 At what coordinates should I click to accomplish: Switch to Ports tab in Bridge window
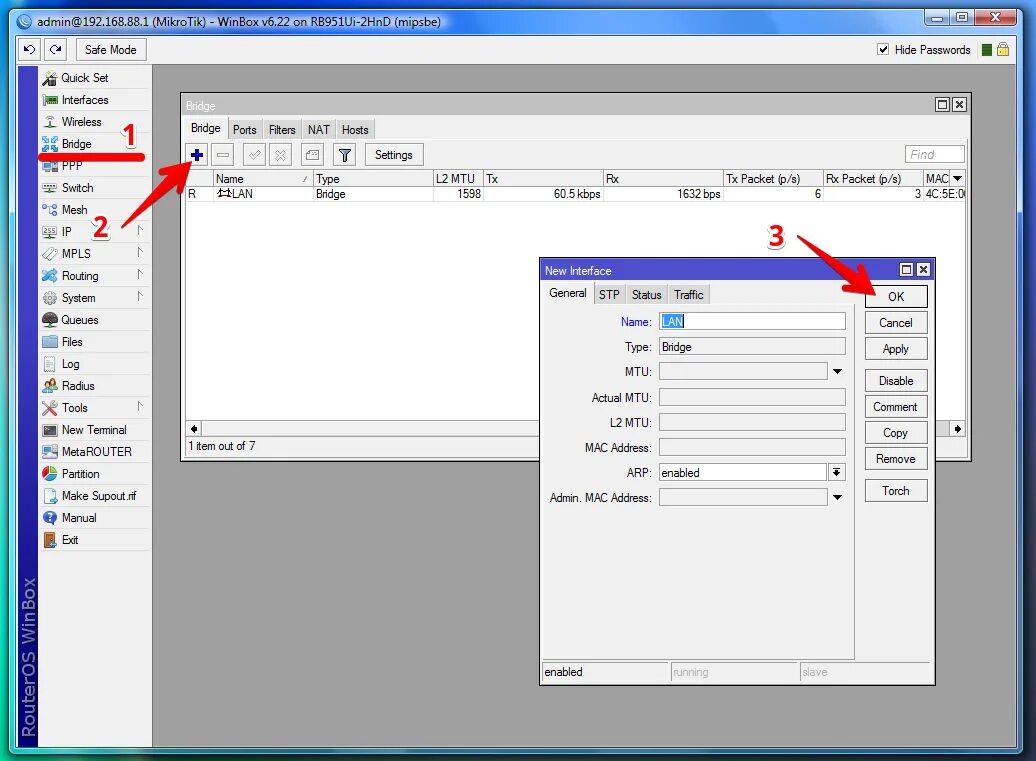(x=244, y=129)
